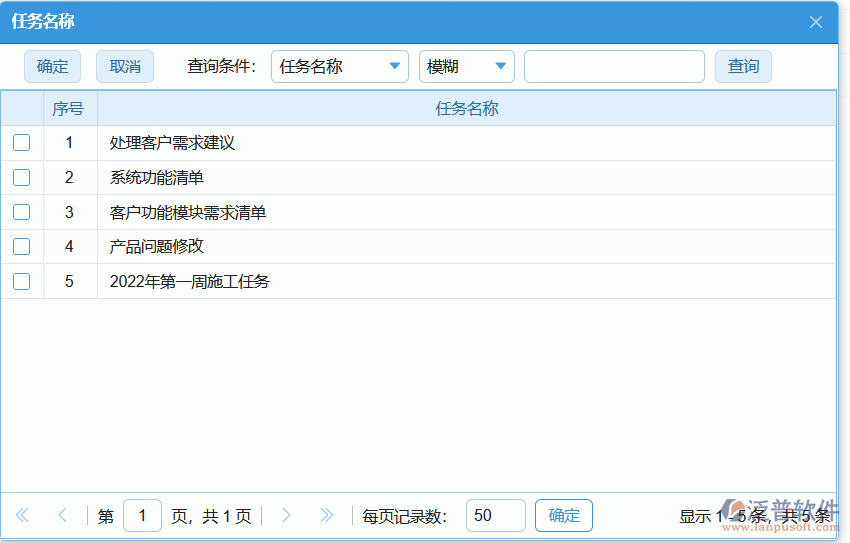Go to the first page arrow icon

tap(22, 516)
